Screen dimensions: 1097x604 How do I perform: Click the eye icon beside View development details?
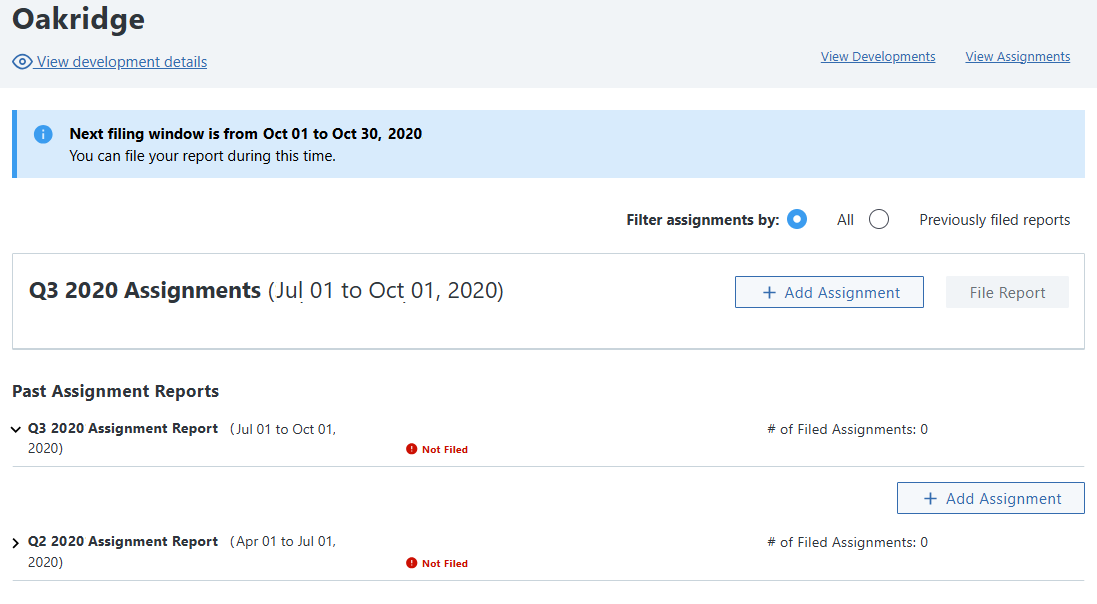point(22,62)
